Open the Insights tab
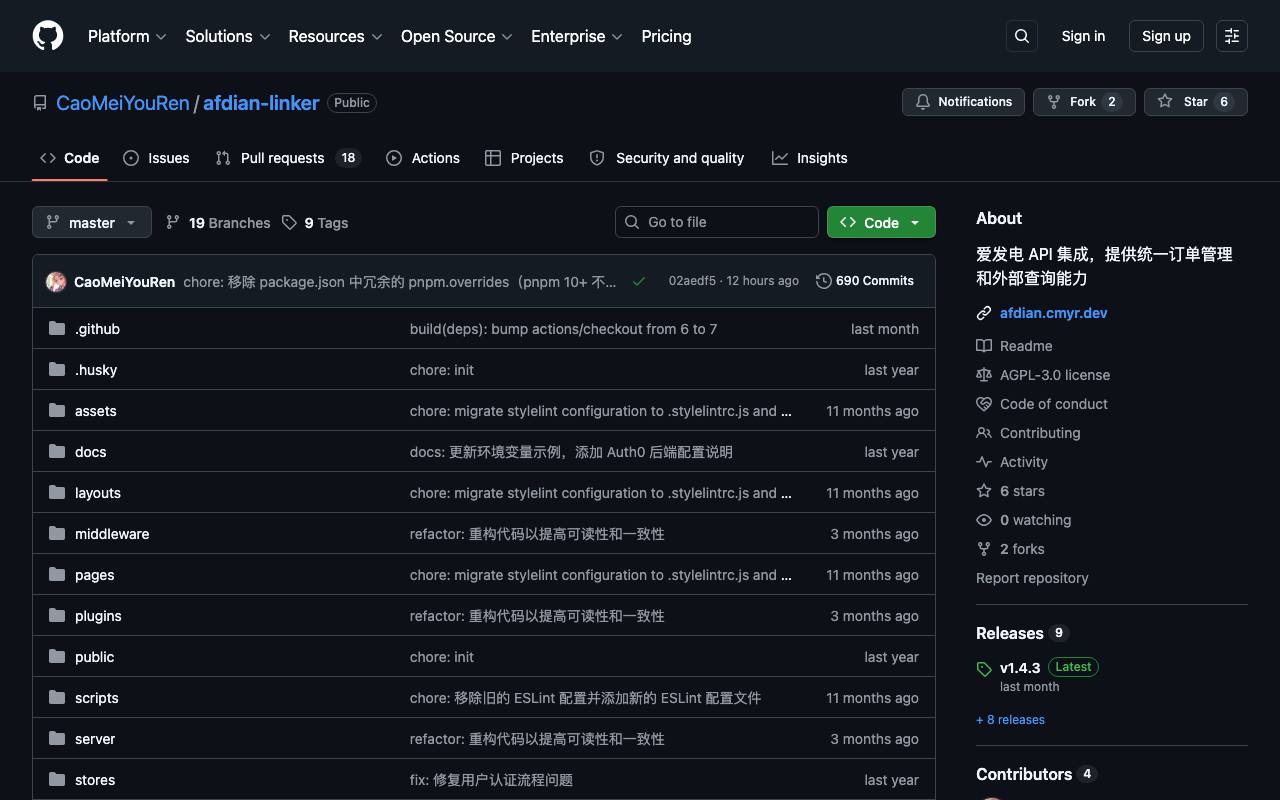Screen dimensions: 1280x800 point(810,158)
